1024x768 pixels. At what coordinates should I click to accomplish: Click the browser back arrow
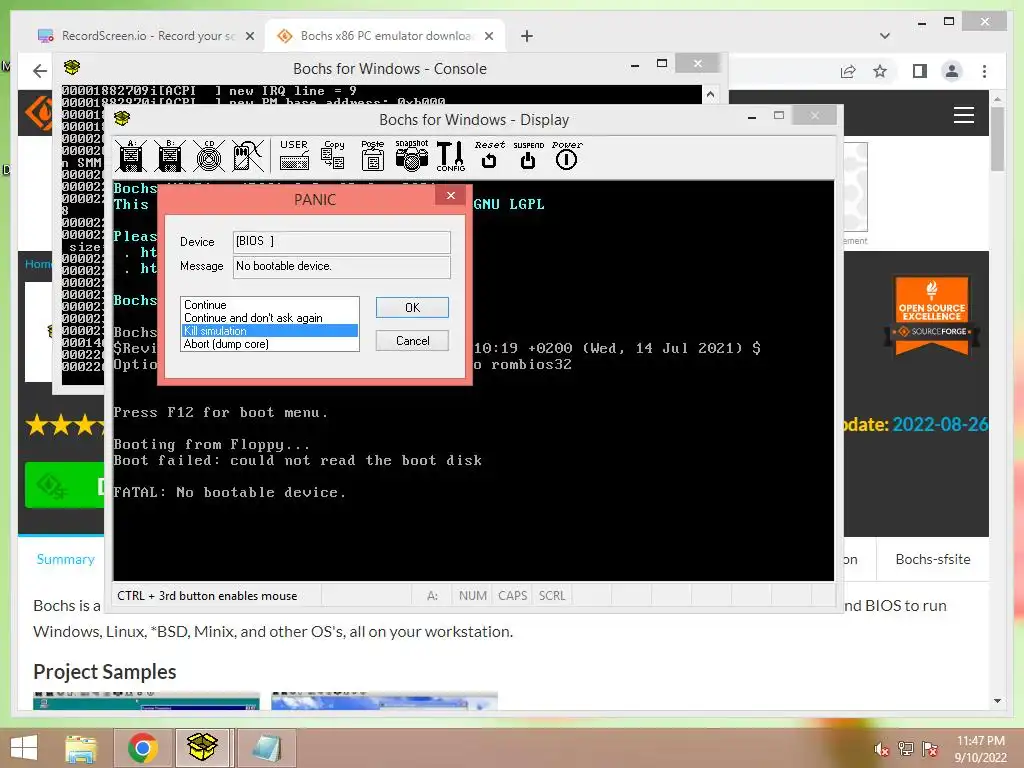(x=40, y=71)
